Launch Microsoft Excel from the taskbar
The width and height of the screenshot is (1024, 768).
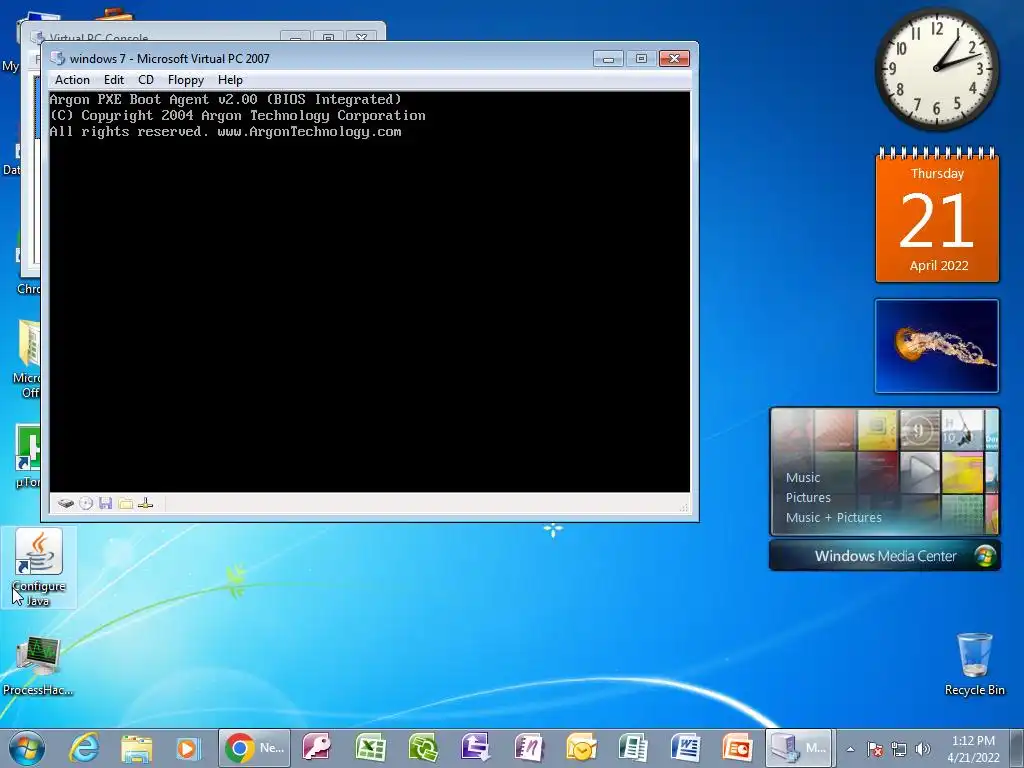pyautogui.click(x=370, y=748)
